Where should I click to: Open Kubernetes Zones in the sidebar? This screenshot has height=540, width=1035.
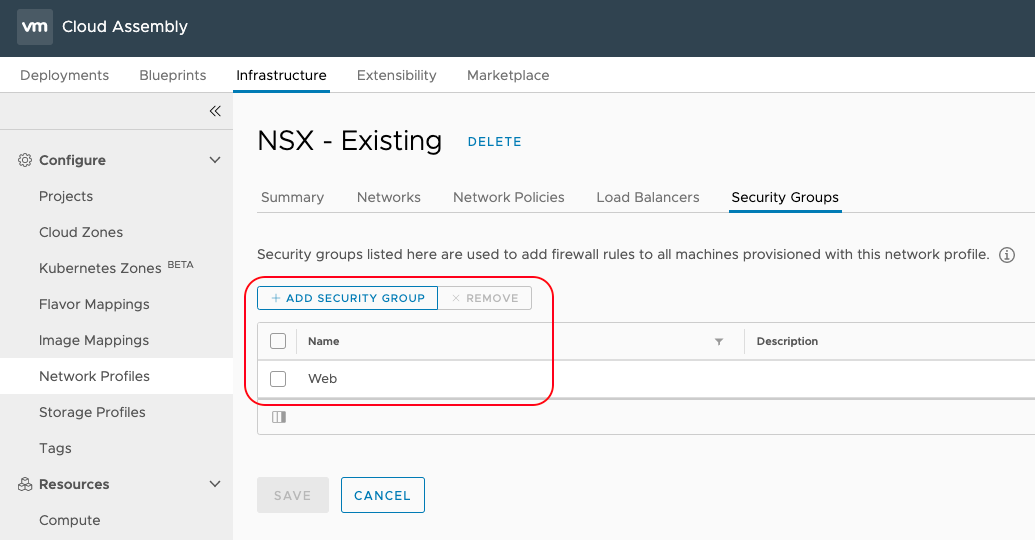[x=100, y=268]
